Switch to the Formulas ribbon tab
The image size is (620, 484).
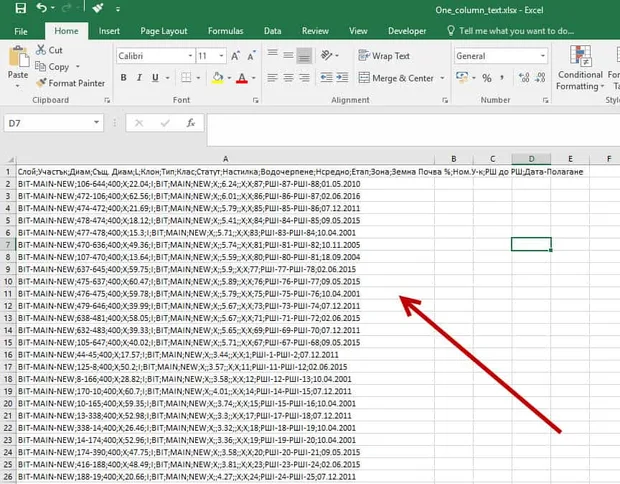pos(225,31)
